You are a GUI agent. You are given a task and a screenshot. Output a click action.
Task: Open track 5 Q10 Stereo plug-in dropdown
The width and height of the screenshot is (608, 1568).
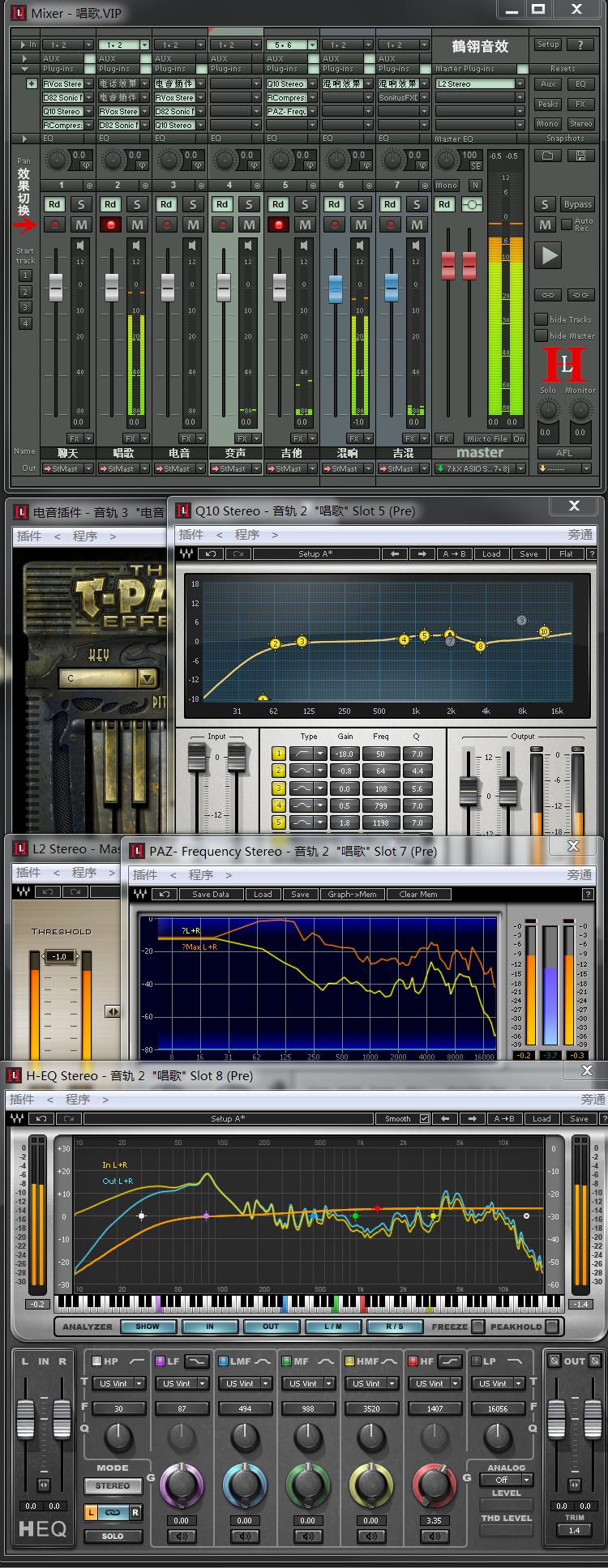point(312,83)
